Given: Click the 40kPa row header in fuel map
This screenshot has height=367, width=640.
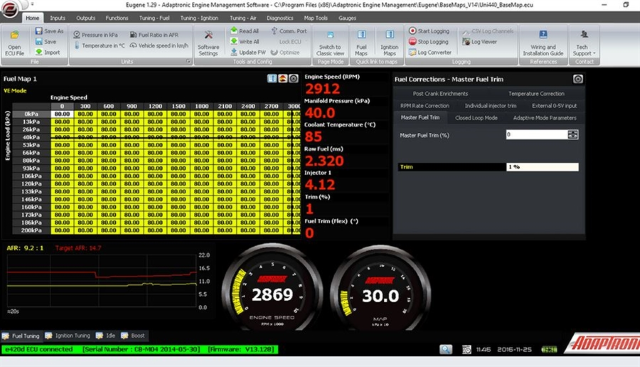Looking at the screenshot, I should tap(31, 137).
